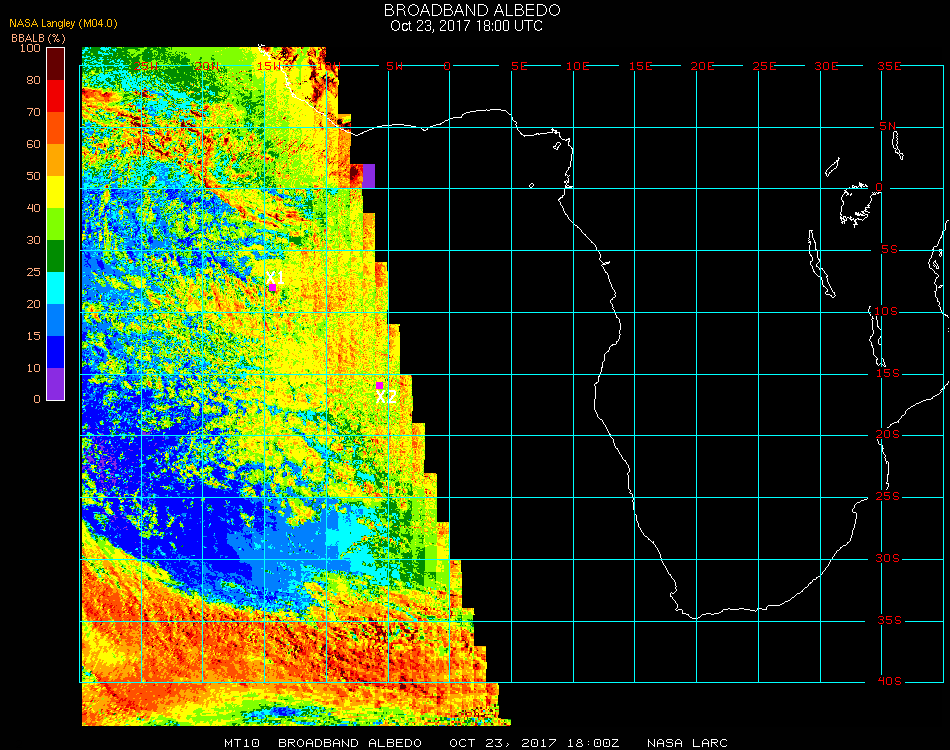Click the '35S' latitude label
This screenshot has height=750, width=950.
(889, 620)
